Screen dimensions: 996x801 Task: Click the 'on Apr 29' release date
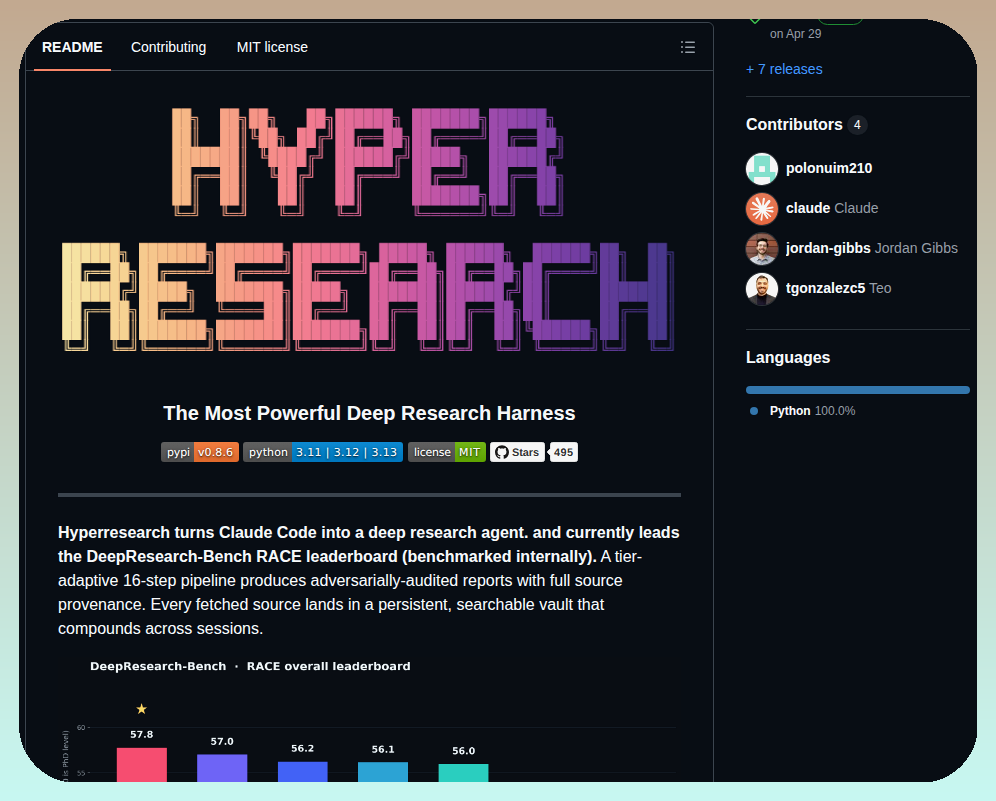point(795,34)
